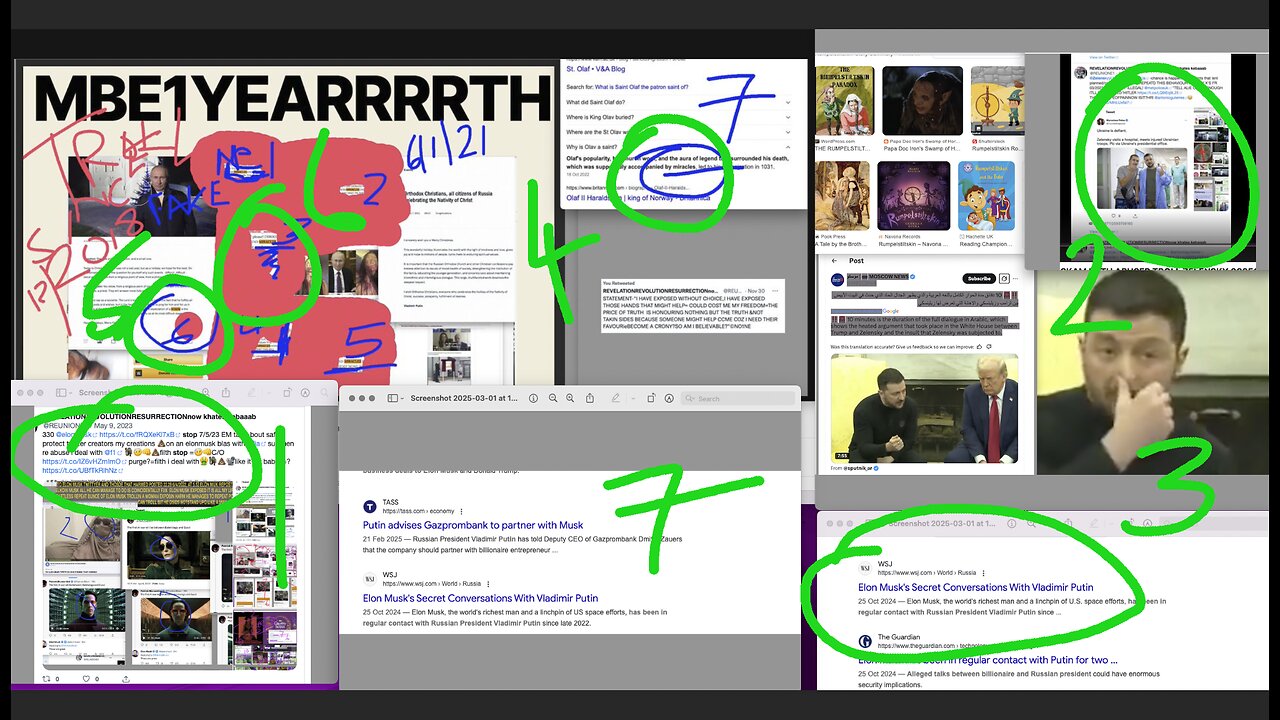Open "What is Saint Olaf the patron saint of?" search link
The width and height of the screenshot is (1280, 720).
[641, 87]
